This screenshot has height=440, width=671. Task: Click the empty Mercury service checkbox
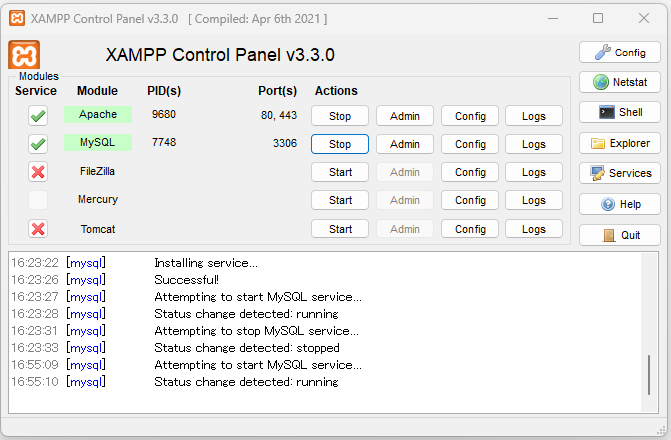pyautogui.click(x=38, y=200)
